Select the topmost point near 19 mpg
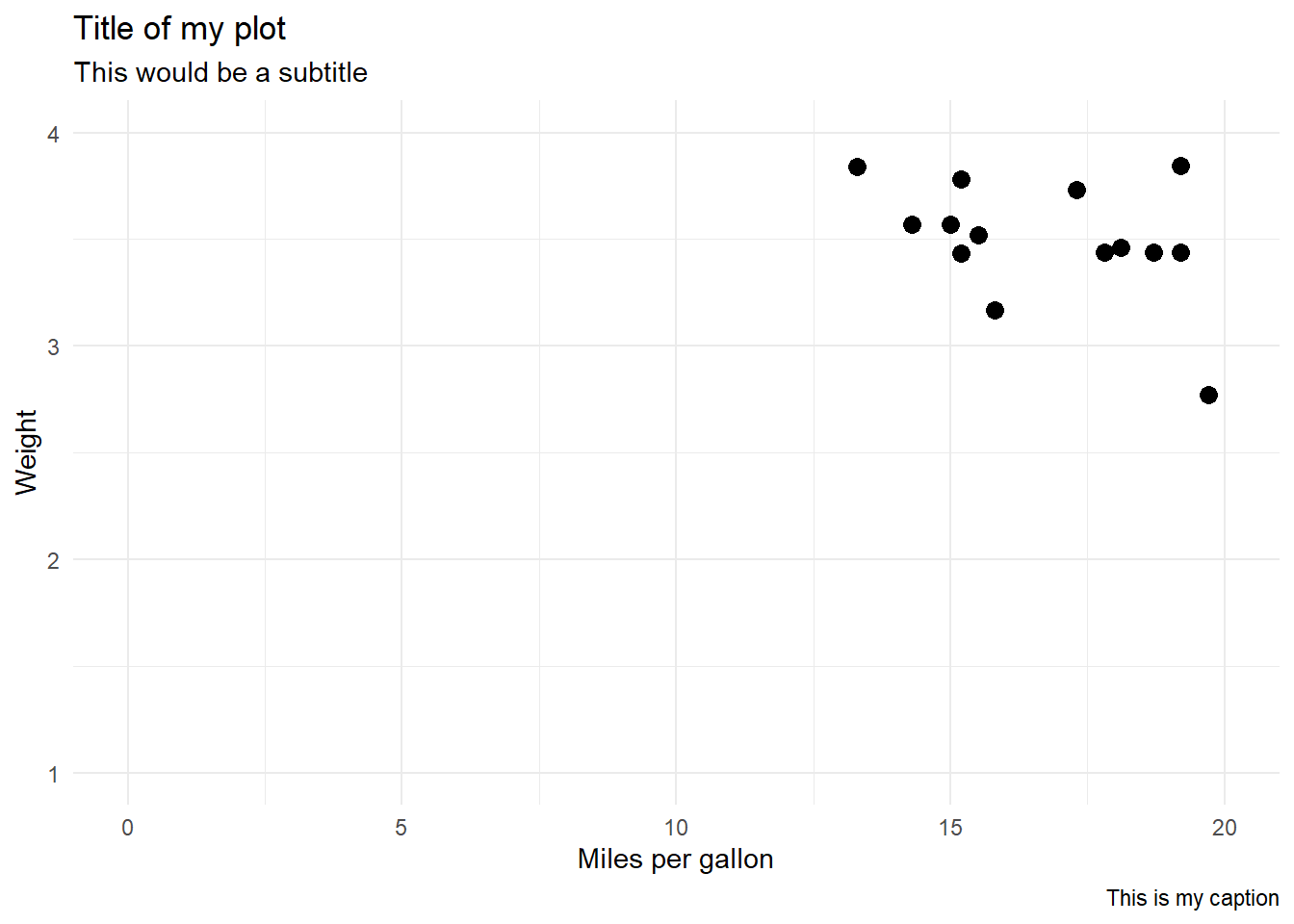Viewport: 1294px width, 924px height. click(1180, 166)
